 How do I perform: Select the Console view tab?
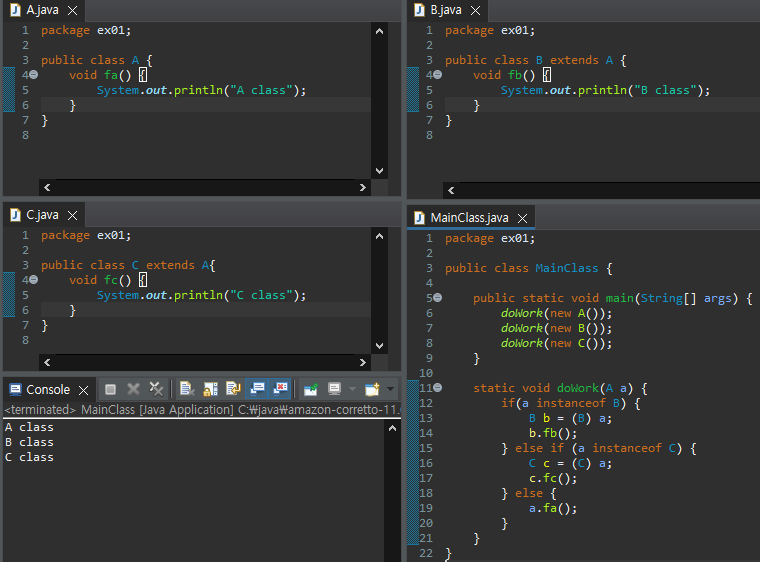coord(48,389)
